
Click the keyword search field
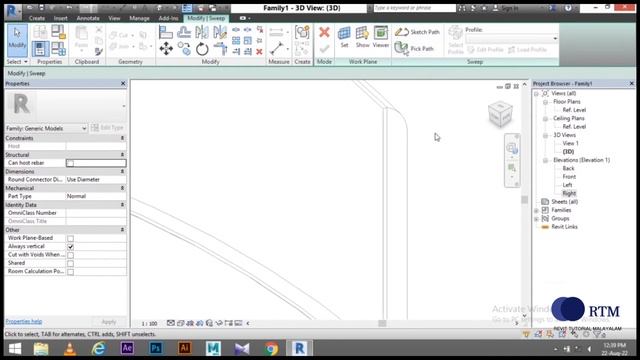[x=415, y=8]
